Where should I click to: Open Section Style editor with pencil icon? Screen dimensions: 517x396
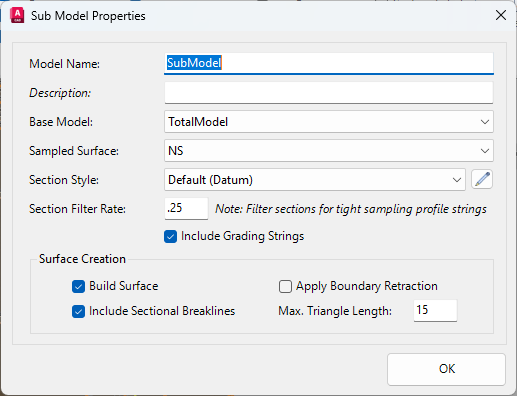coord(482,179)
